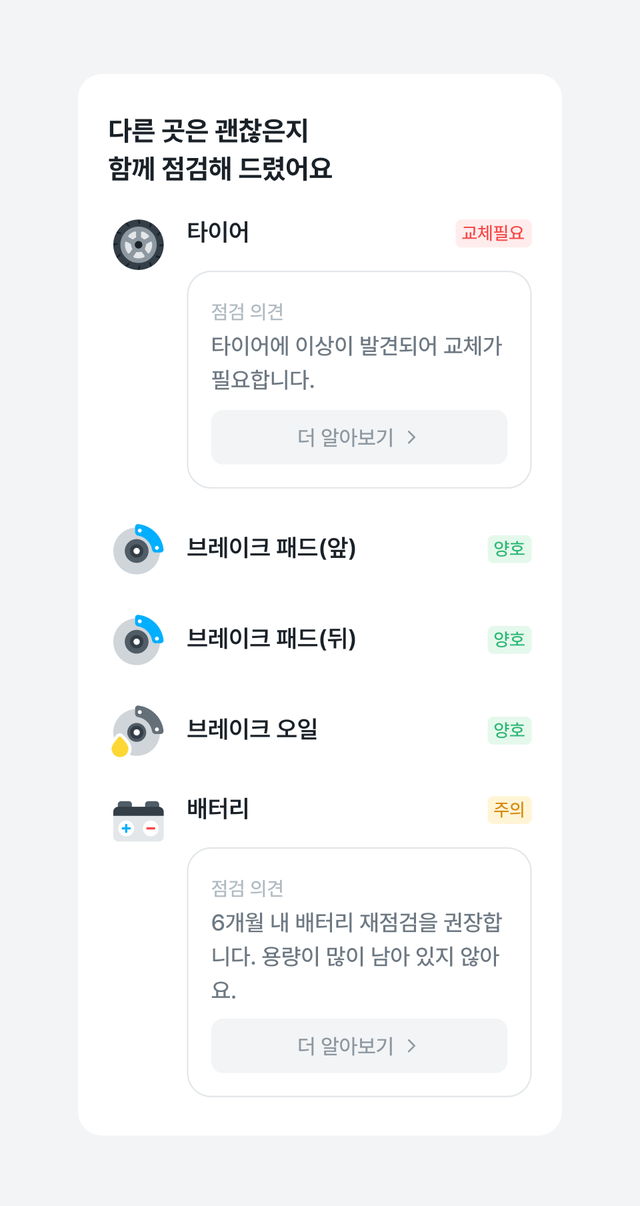Click the battery icon
The image size is (640, 1206).
point(138,821)
